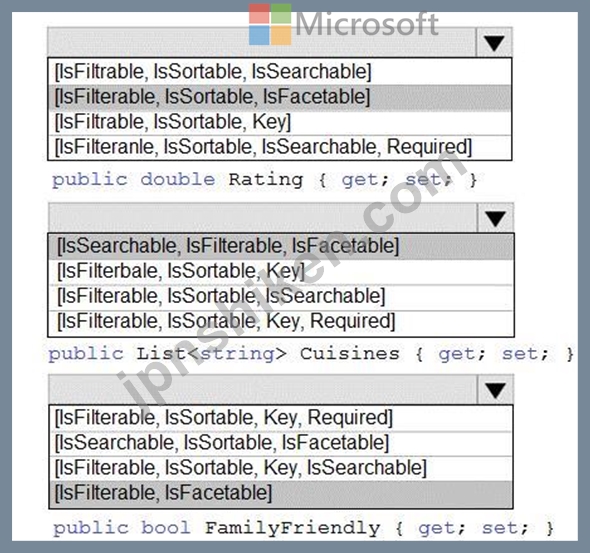Image resolution: width=590 pixels, height=553 pixels.
Task: Choose Cuisines option [IsFilterable, IsSortable, Key, Required]
Action: [x=281, y=323]
